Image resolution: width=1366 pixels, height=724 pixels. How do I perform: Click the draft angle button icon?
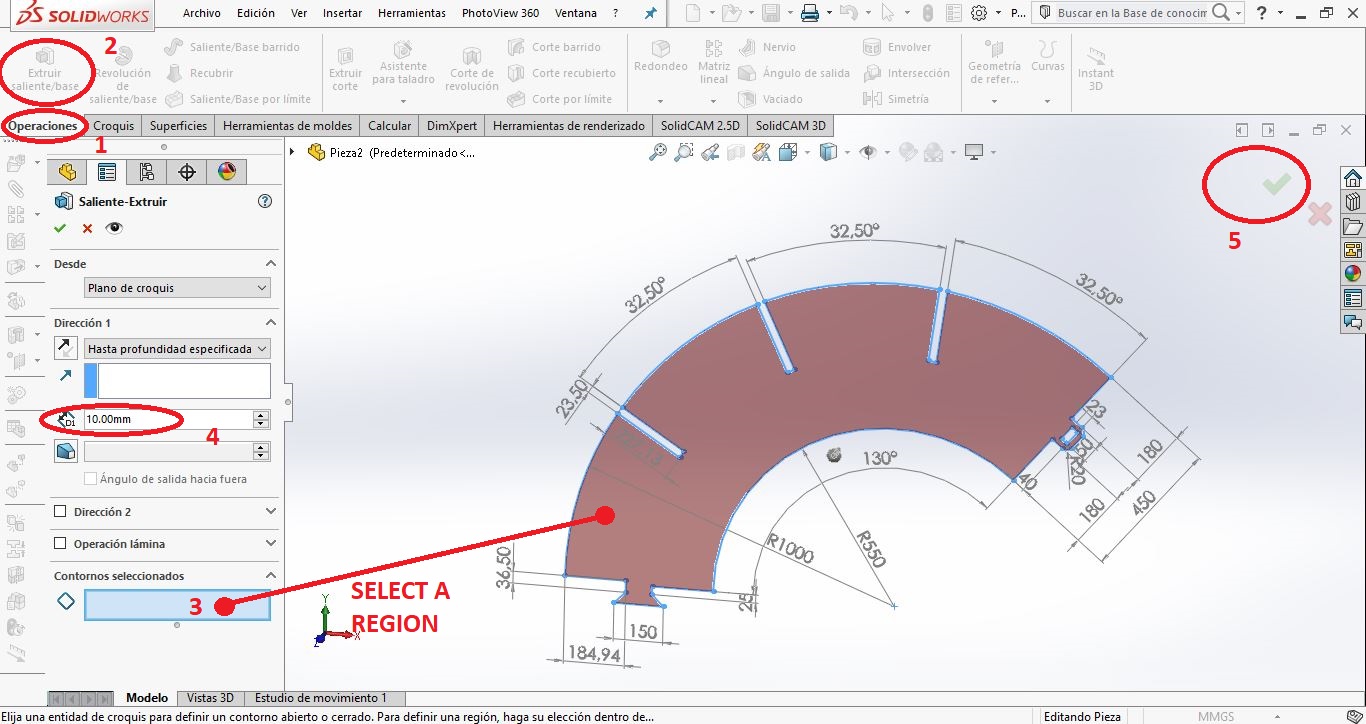coord(66,451)
